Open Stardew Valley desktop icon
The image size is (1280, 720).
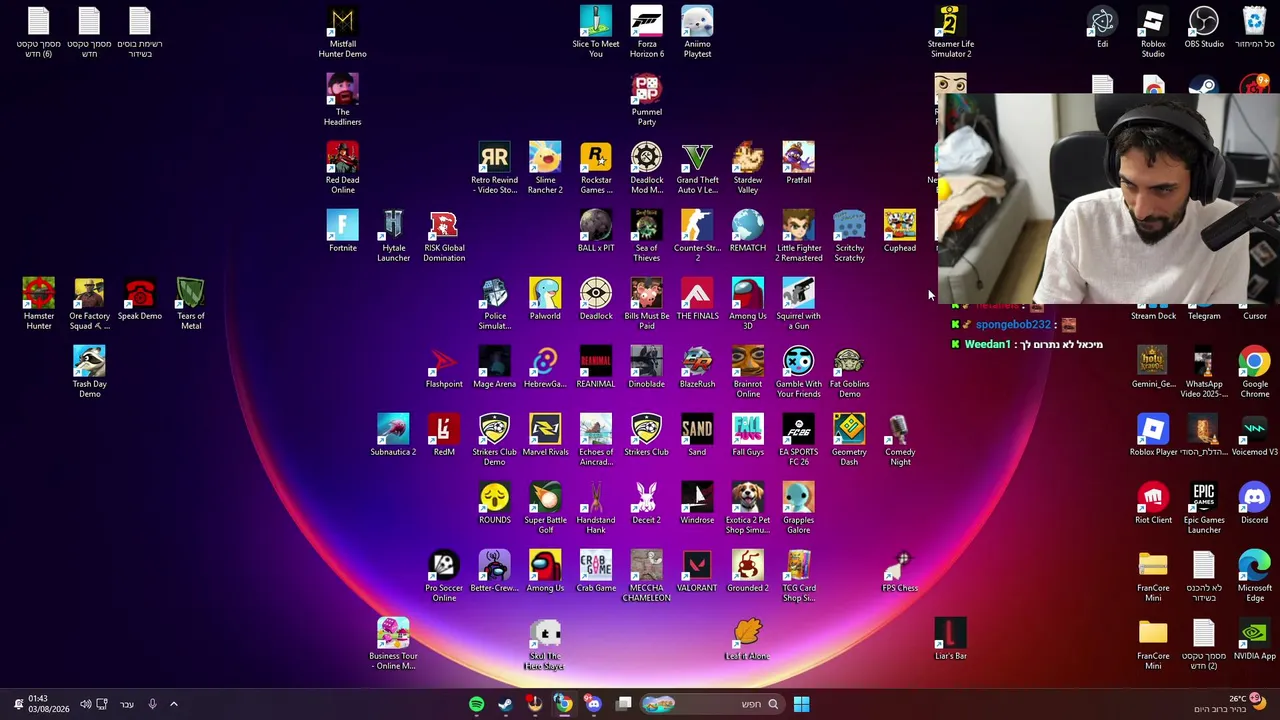coord(748,168)
